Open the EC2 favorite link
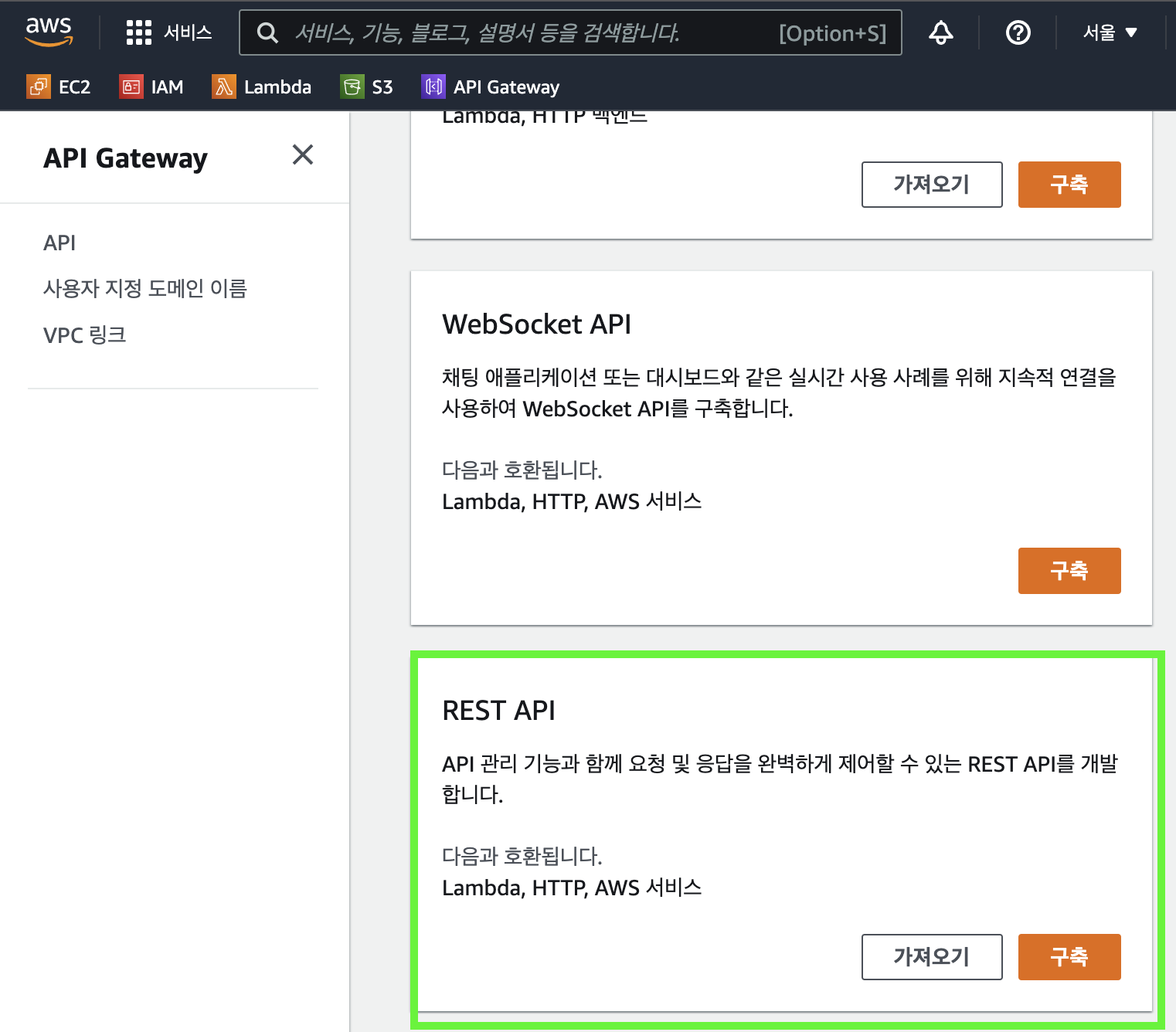This screenshot has width=1176, height=1032. pos(74,87)
